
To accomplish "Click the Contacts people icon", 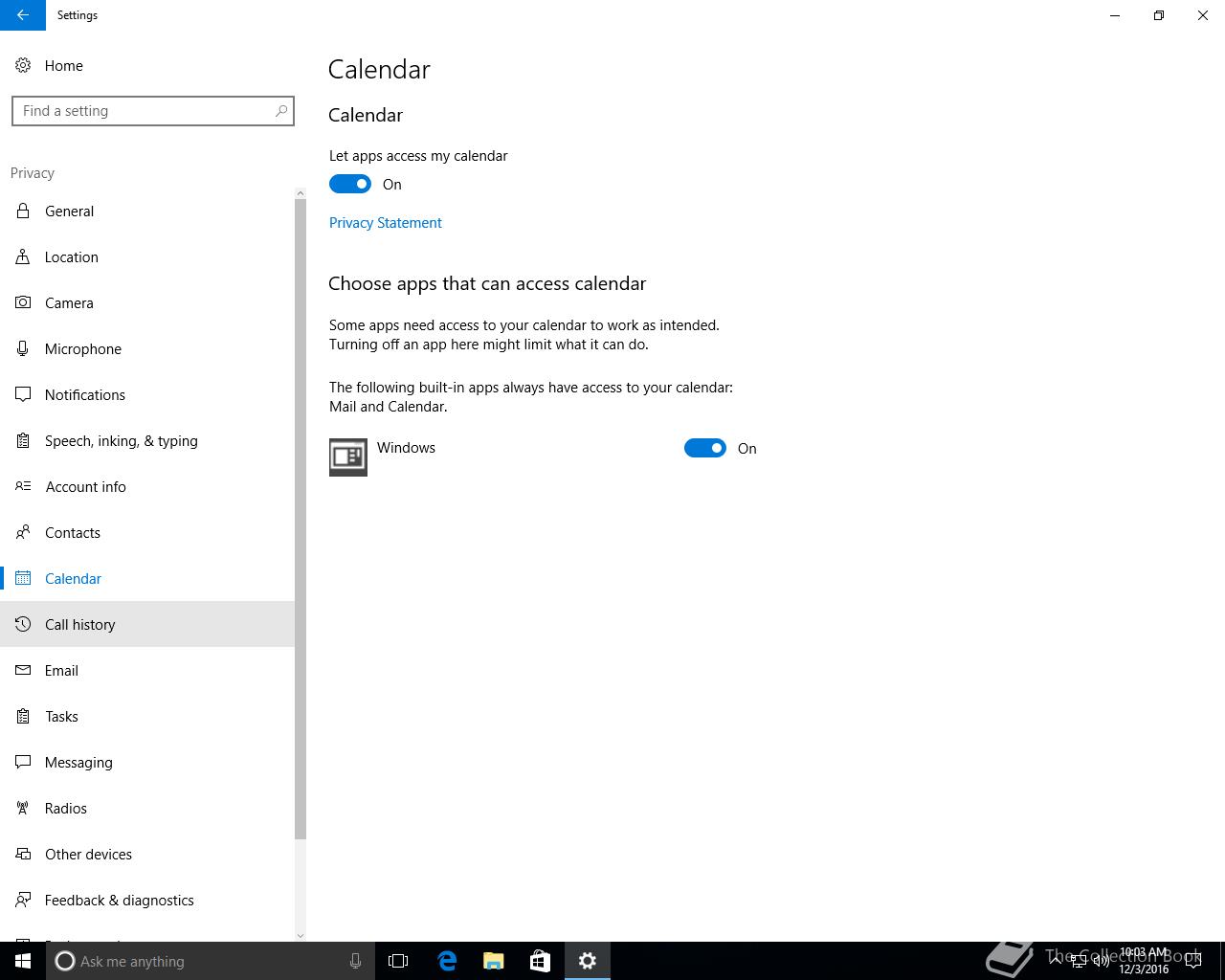I will click(x=23, y=533).
